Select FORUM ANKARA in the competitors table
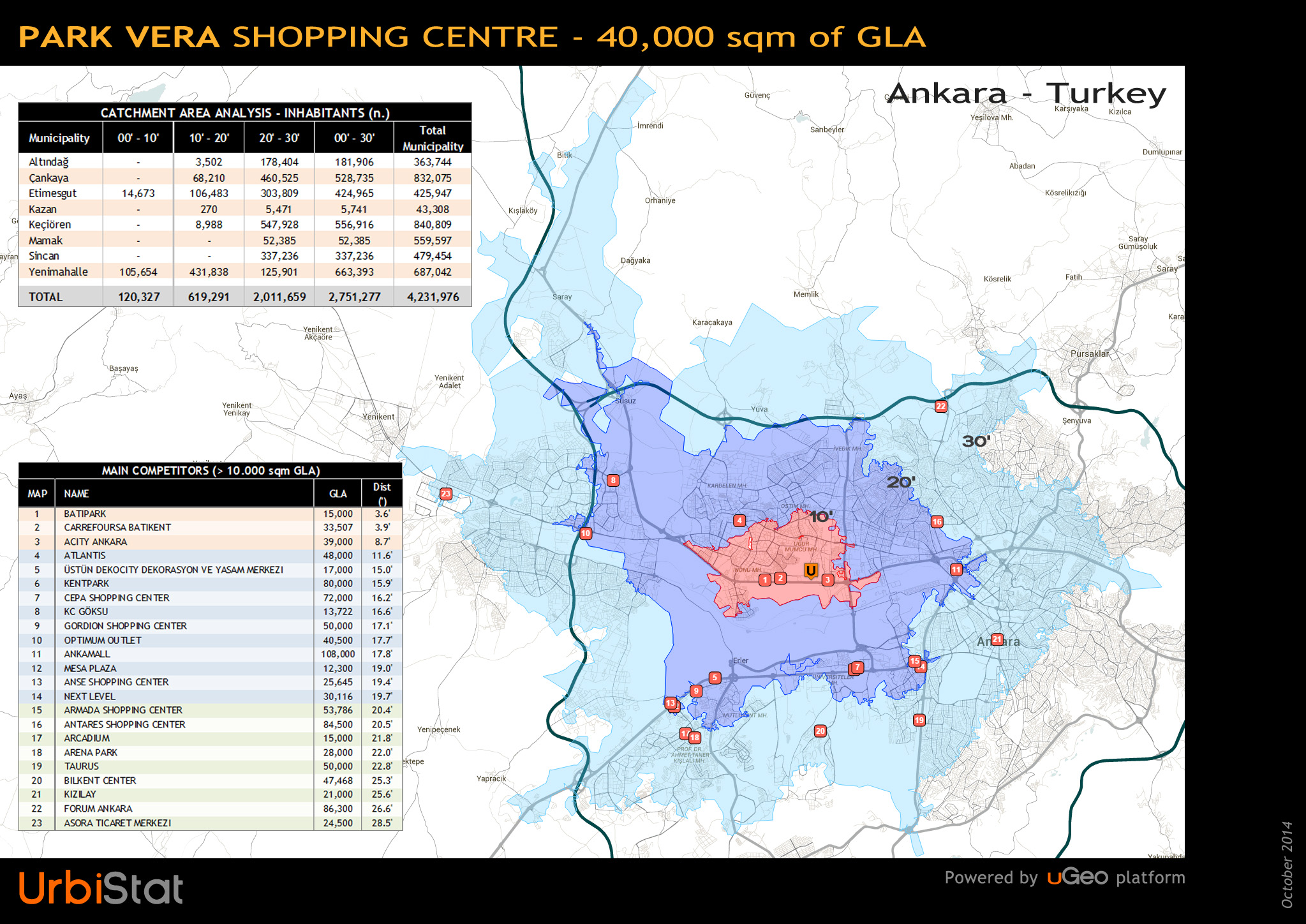This screenshot has height=924, width=1306. click(98, 808)
